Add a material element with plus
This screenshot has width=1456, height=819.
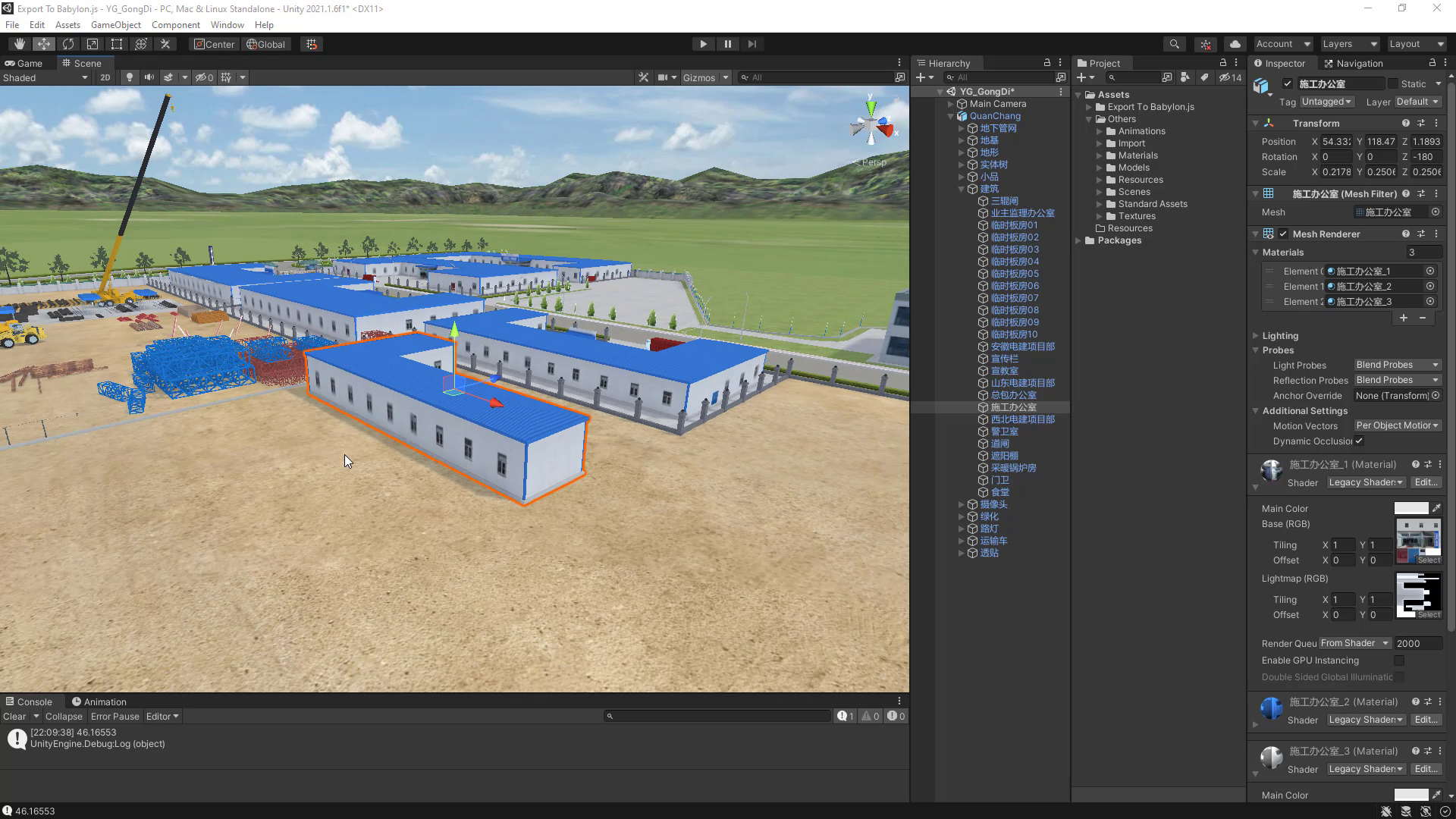1404,318
